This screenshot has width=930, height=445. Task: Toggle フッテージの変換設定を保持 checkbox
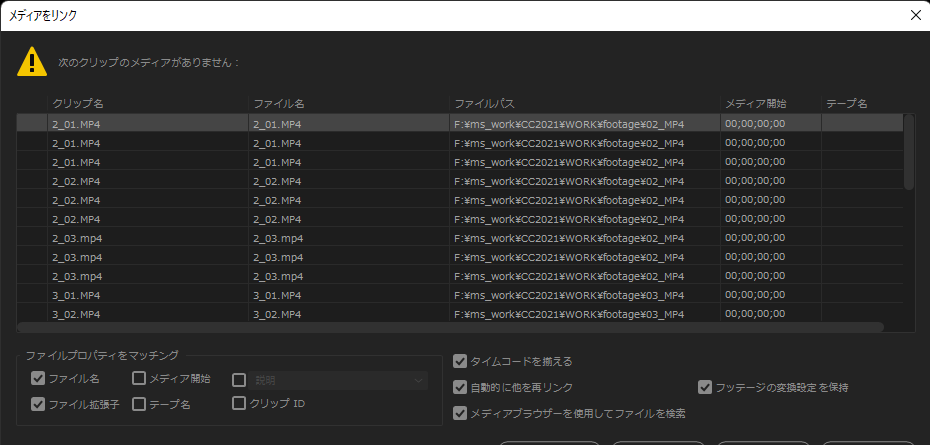[706, 387]
